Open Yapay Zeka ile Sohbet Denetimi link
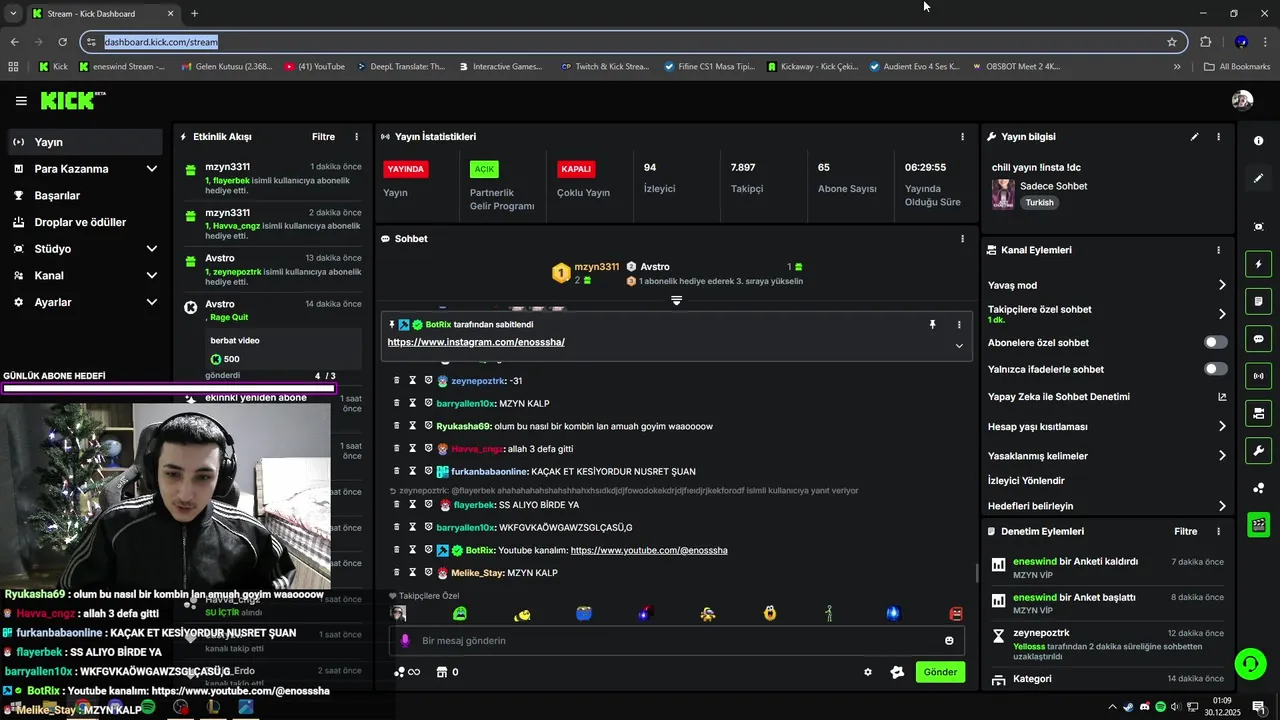 [x=1107, y=397]
